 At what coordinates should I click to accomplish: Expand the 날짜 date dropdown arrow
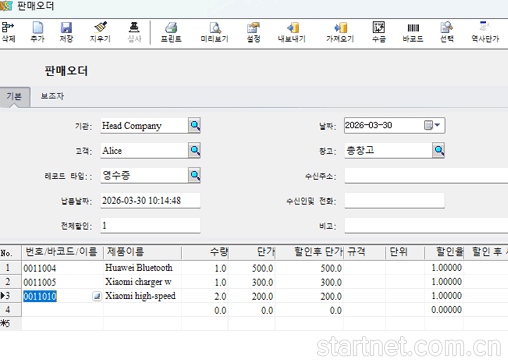coord(437,125)
